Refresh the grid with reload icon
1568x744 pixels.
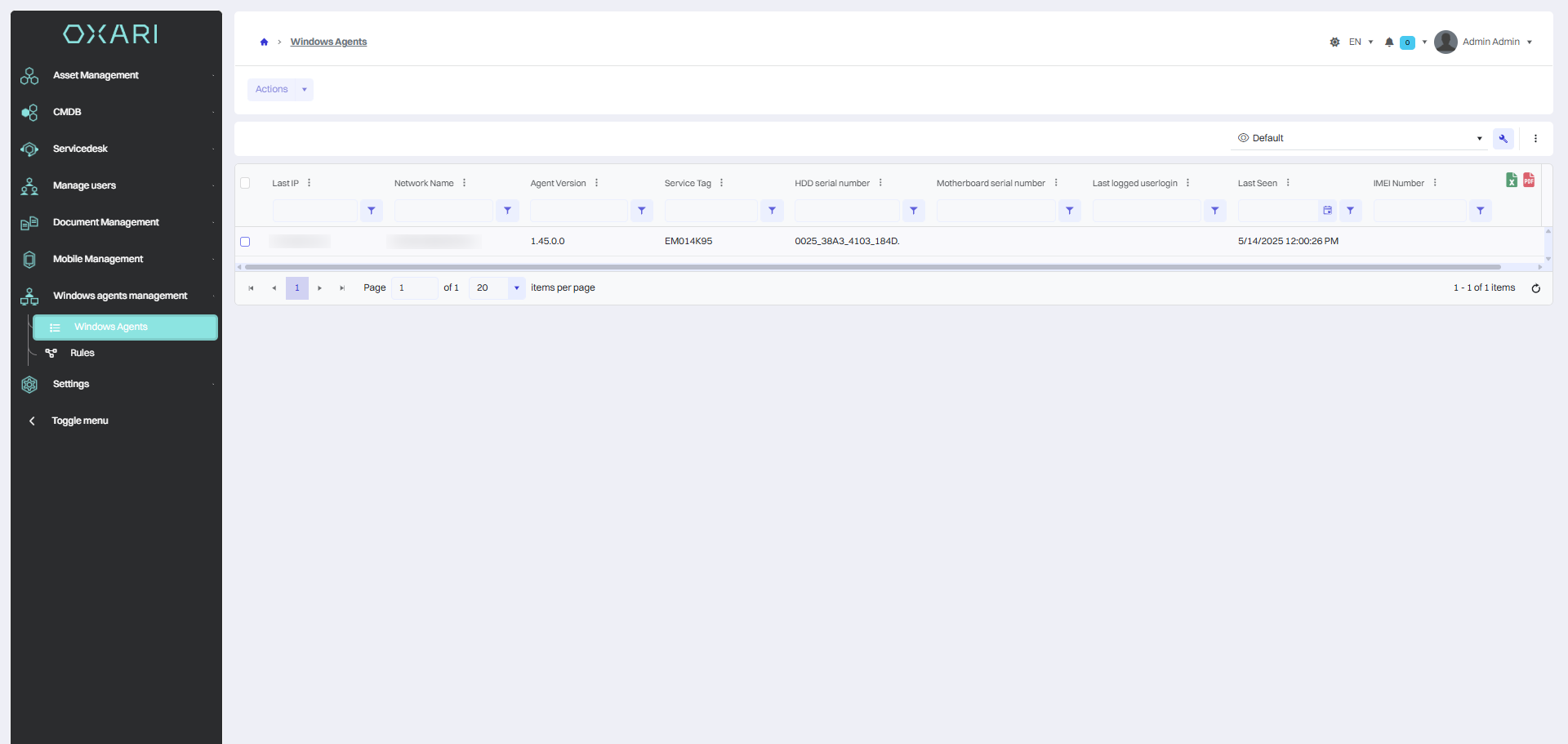coord(1536,288)
